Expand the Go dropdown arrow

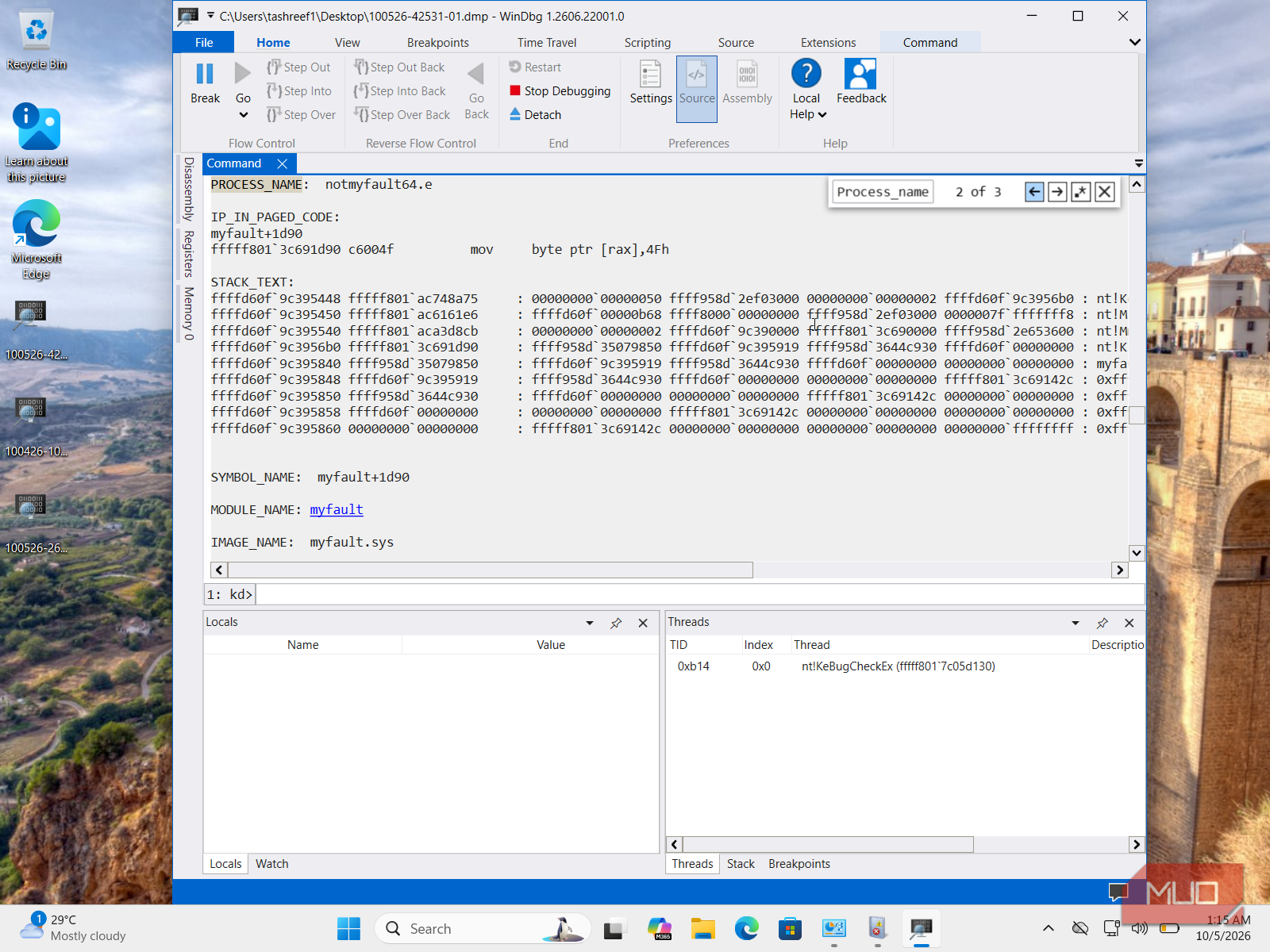click(x=244, y=115)
